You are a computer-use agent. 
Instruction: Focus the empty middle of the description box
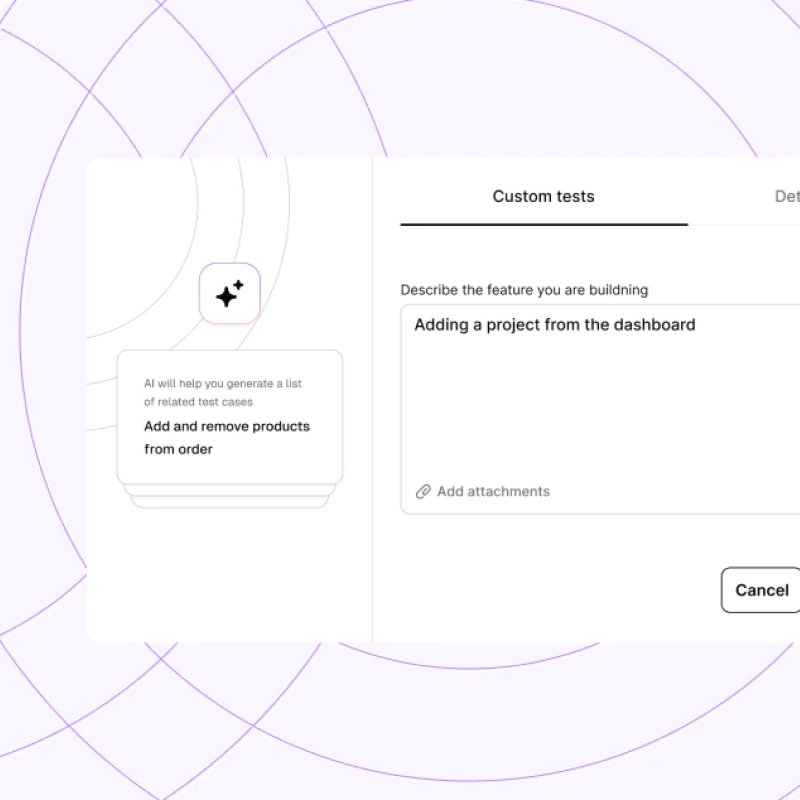point(600,410)
